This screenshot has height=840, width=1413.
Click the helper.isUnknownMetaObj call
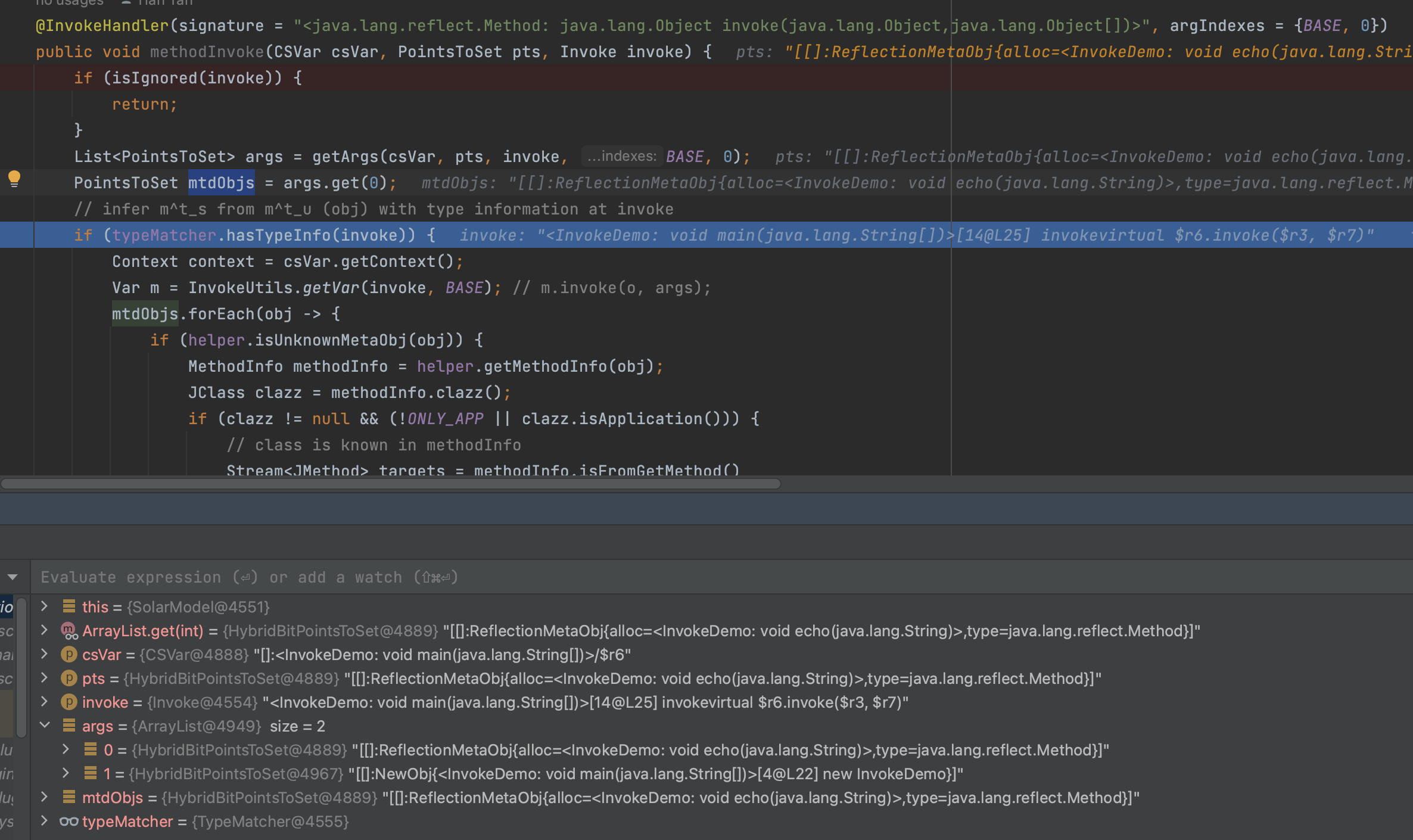(x=326, y=340)
